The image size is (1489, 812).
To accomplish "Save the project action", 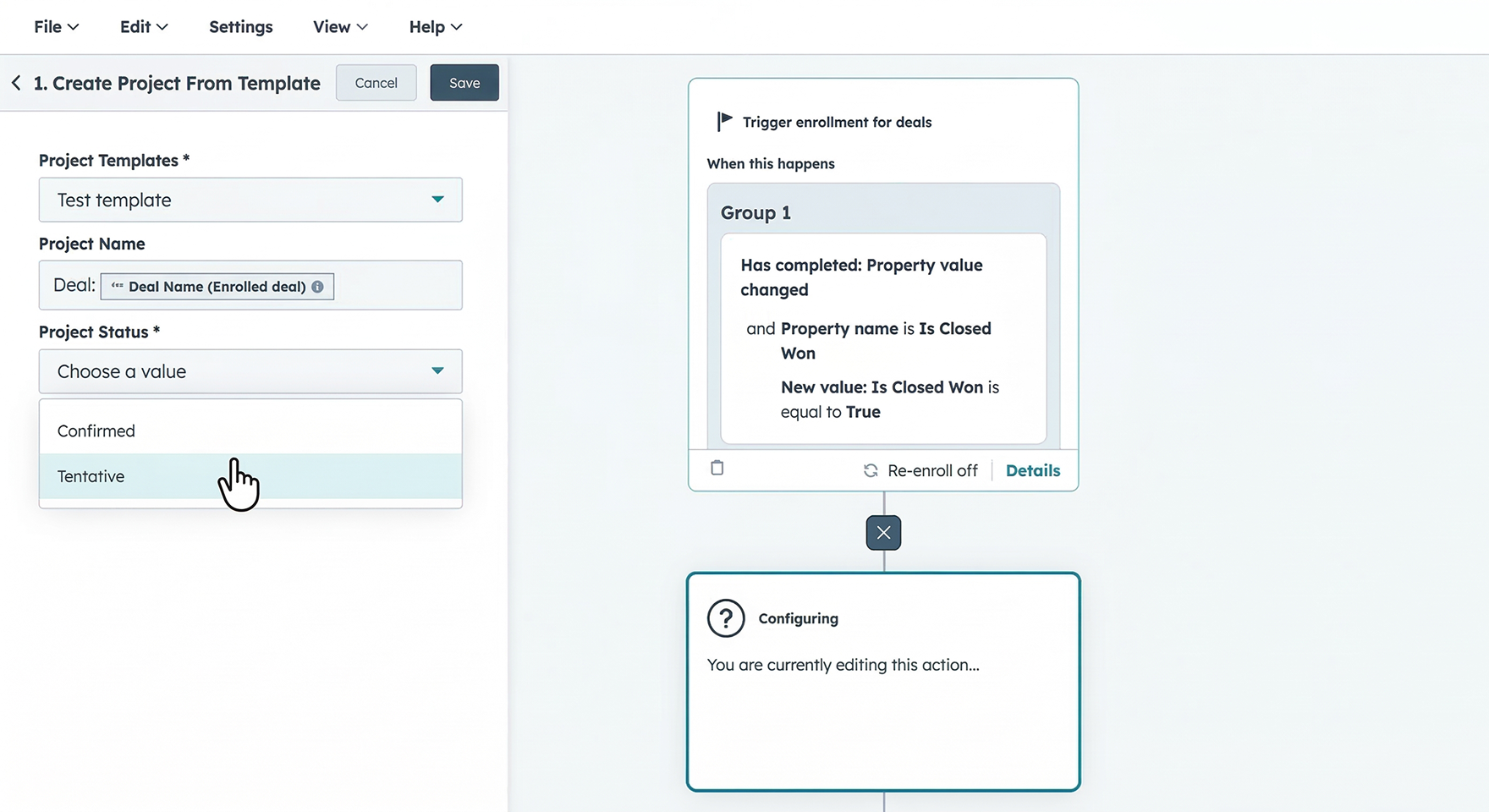I will [464, 83].
